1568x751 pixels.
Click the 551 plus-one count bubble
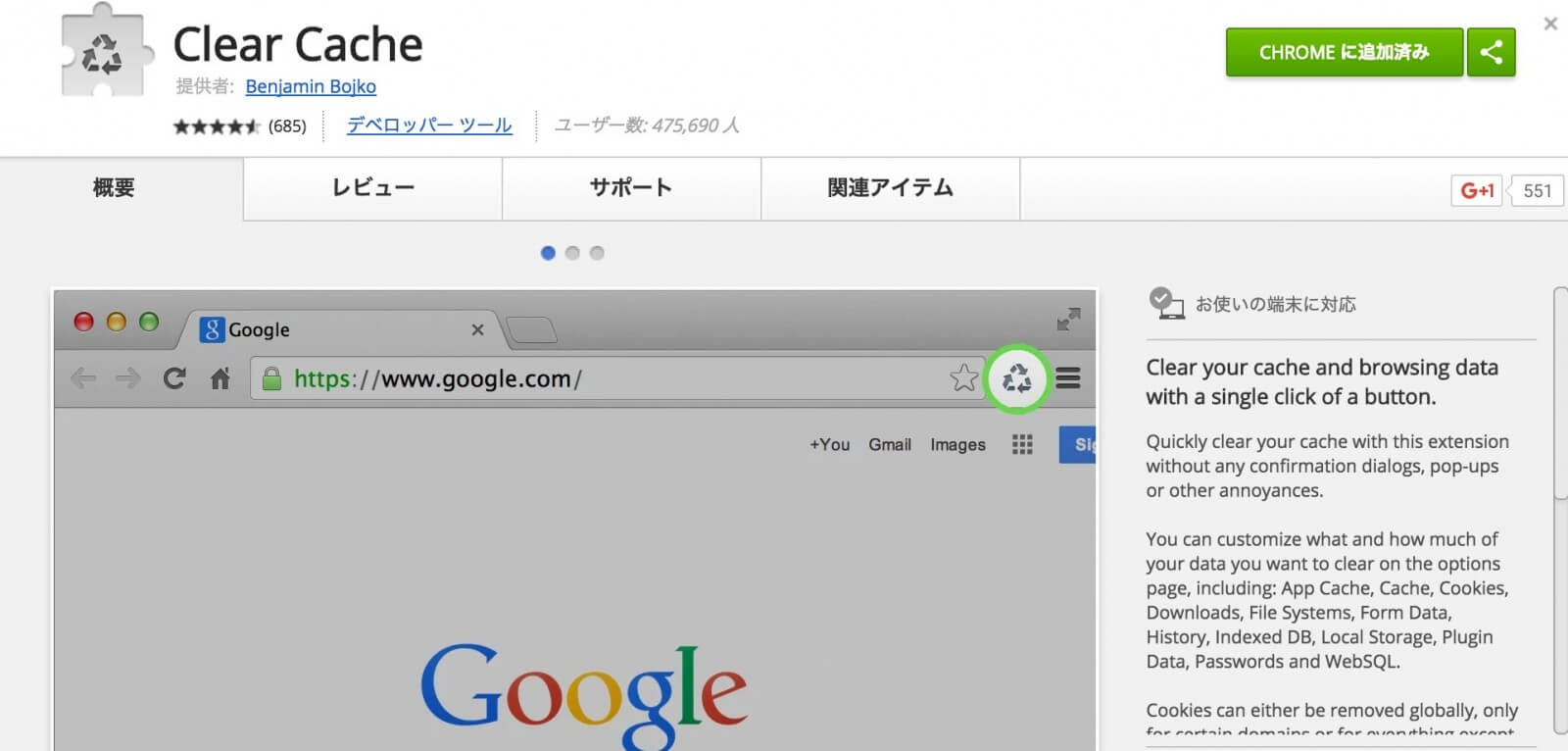1536,190
